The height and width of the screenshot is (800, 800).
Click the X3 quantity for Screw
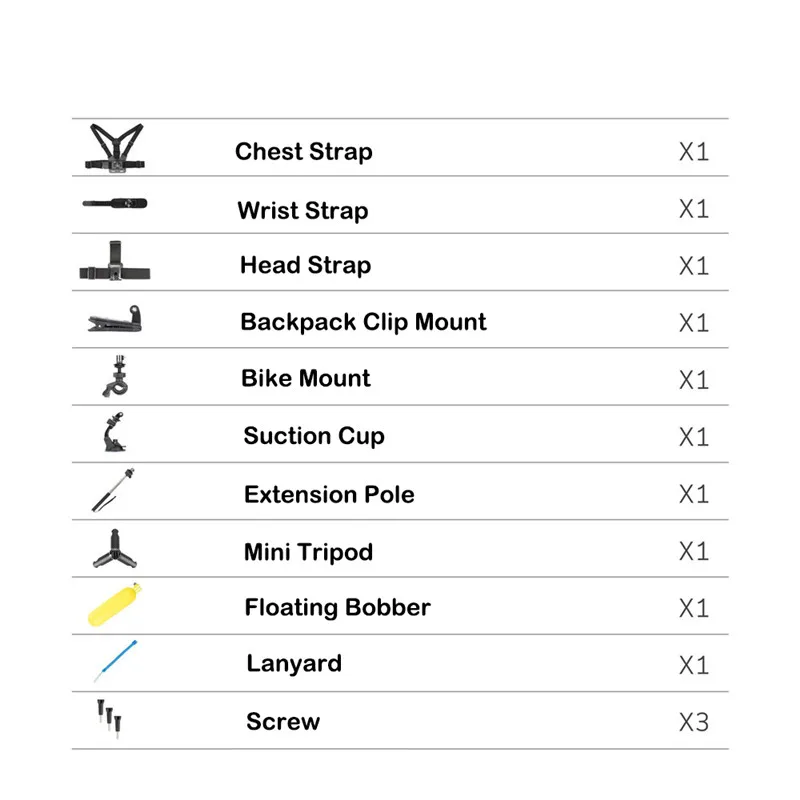(694, 722)
